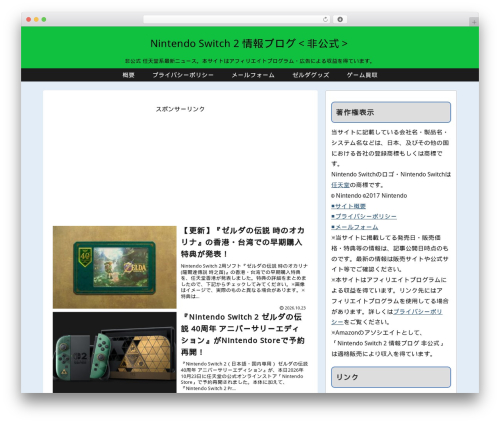This screenshot has height=423, width=500.
Task: Click the ●サイト概要 sidebar link
Action: coord(348,206)
